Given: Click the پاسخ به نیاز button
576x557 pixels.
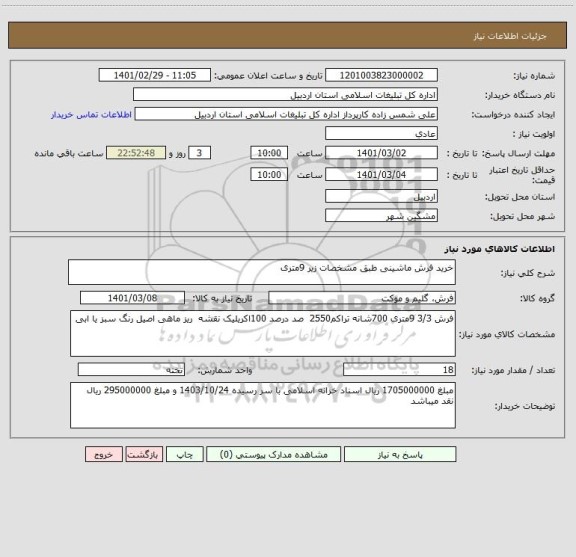Looking at the screenshot, I should pos(400,454).
